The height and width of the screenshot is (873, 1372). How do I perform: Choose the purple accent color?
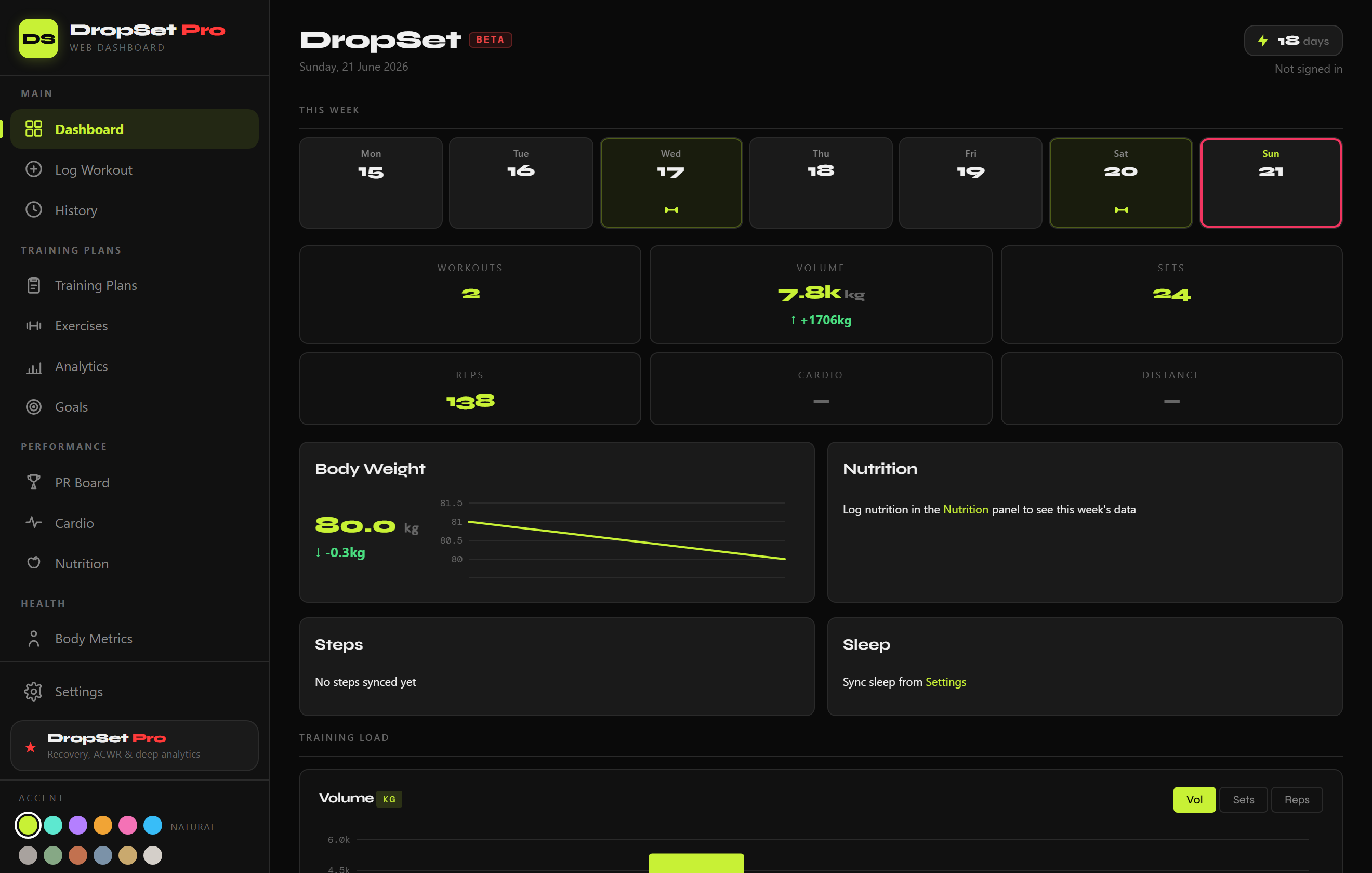tap(78, 825)
